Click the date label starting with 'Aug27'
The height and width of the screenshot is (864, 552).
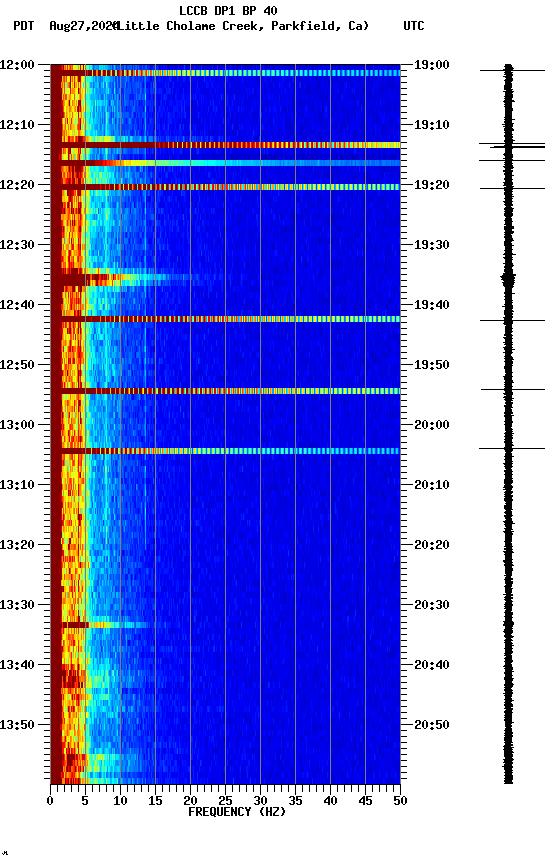tap(83, 26)
